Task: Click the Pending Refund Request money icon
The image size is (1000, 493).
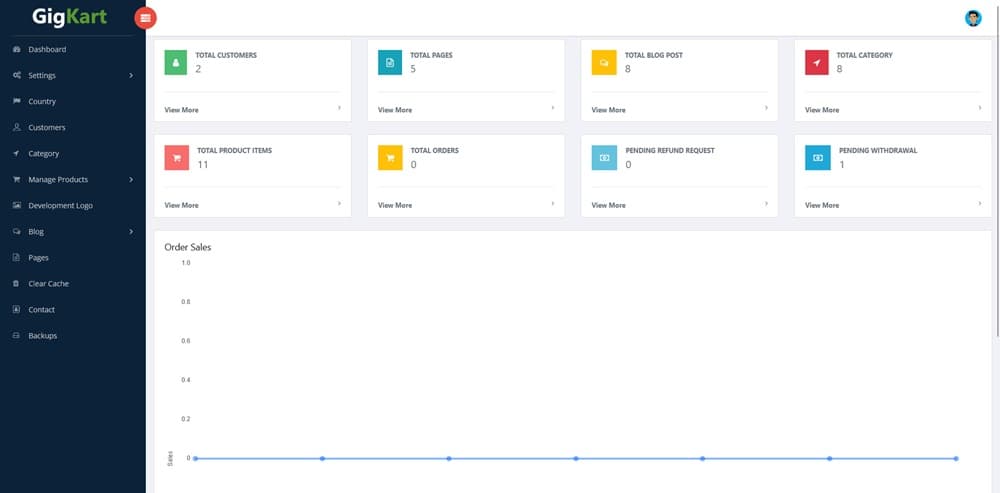Action: click(604, 157)
